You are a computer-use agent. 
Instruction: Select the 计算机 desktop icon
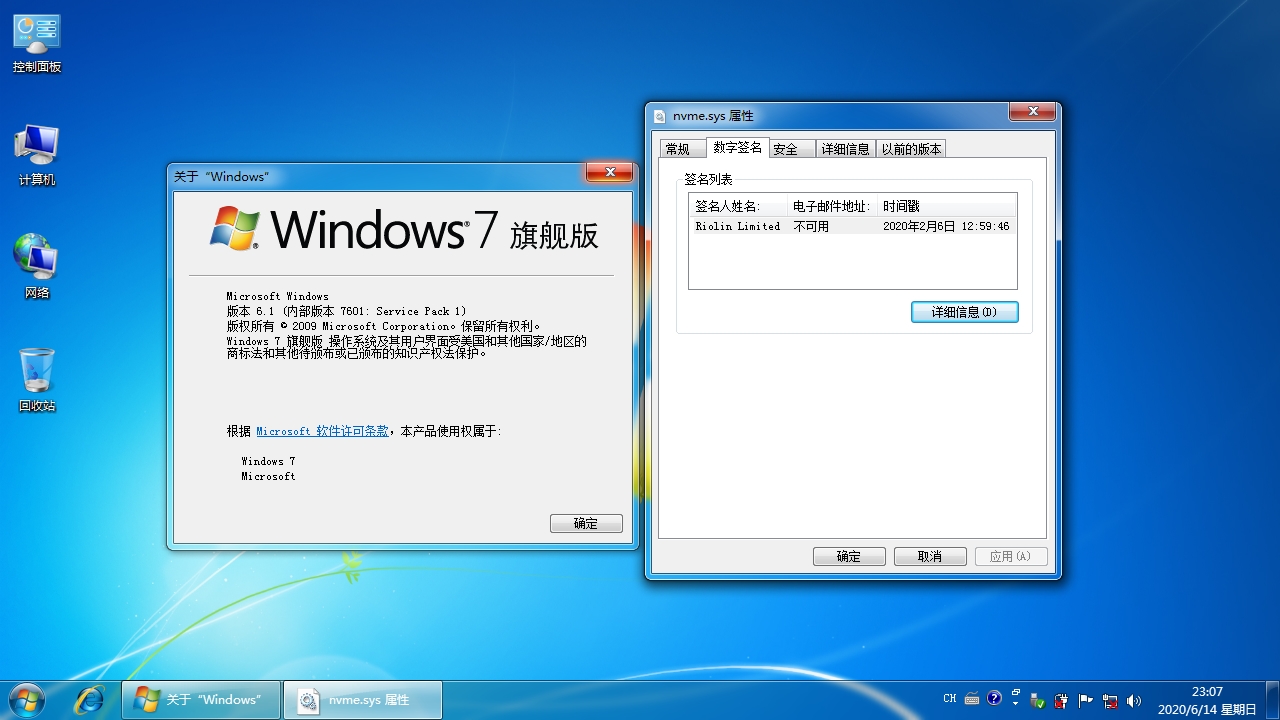point(37,156)
